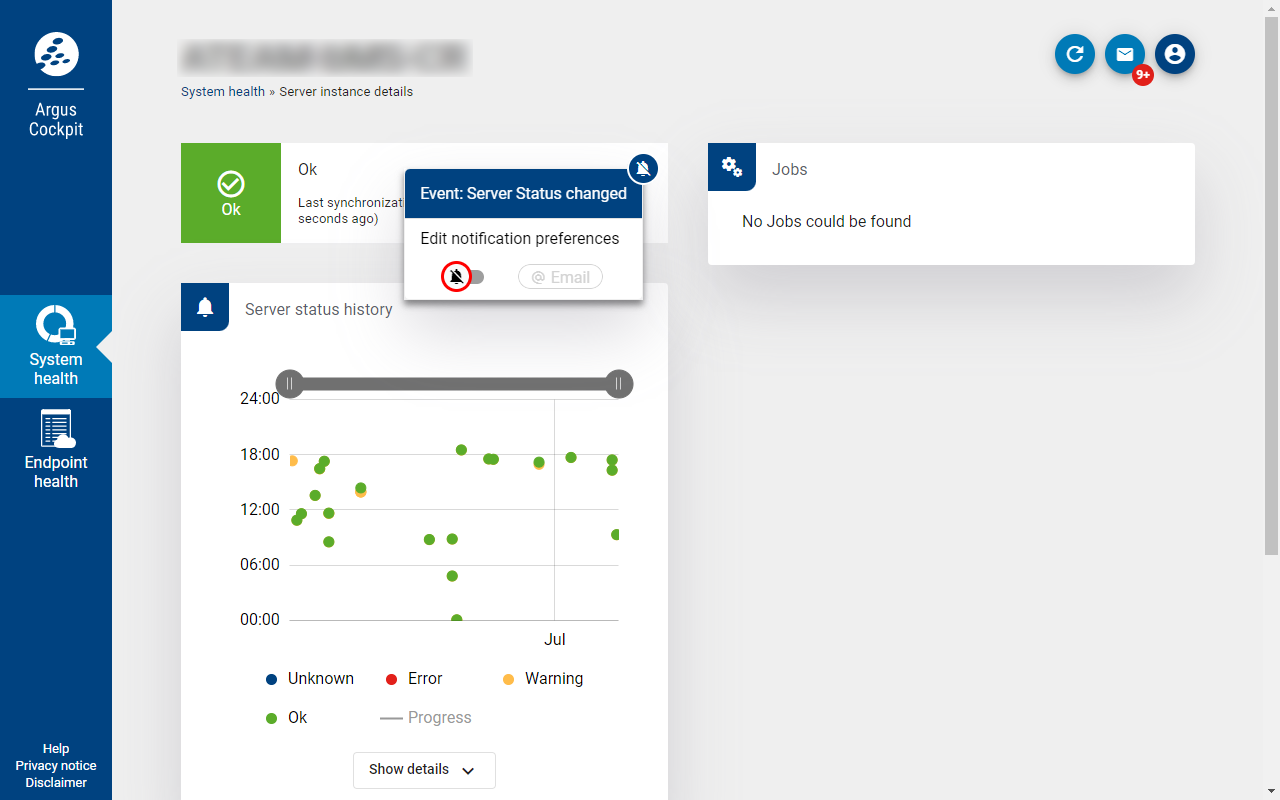Click the Argus Cockpit logo
The height and width of the screenshot is (800, 1280).
(56, 54)
